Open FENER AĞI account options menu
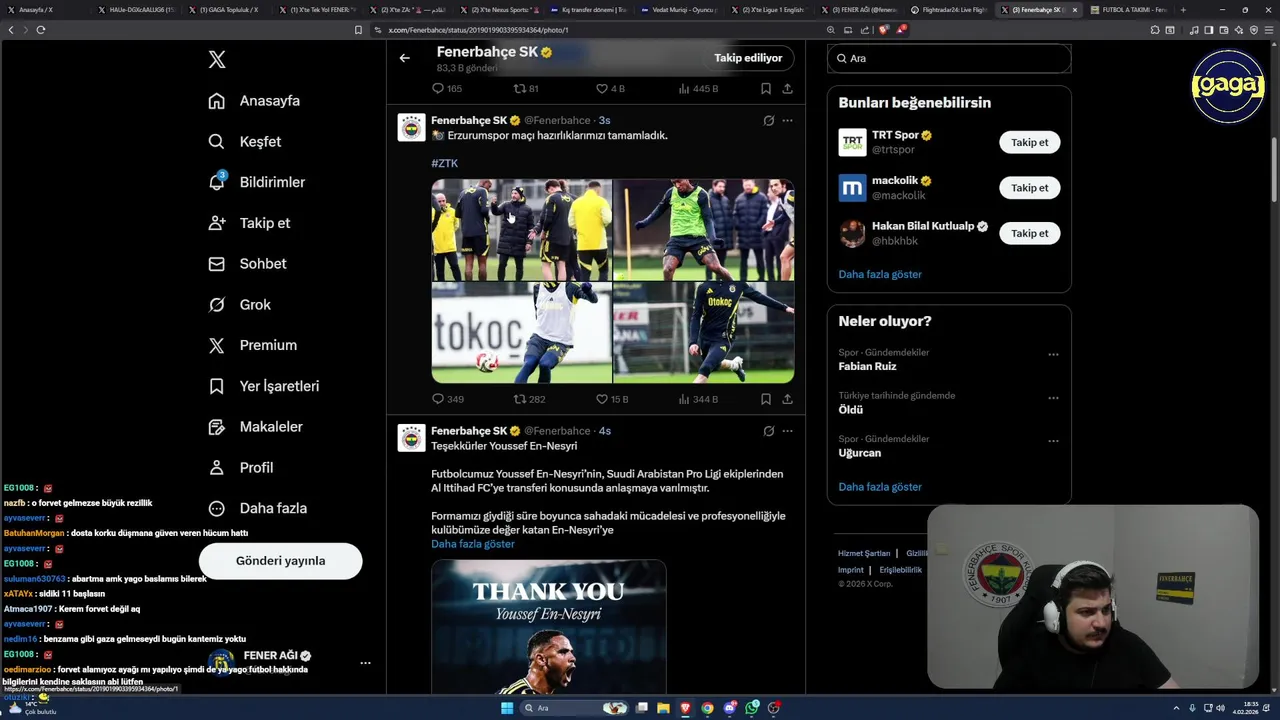Image resolution: width=1280 pixels, height=720 pixels. [365, 663]
